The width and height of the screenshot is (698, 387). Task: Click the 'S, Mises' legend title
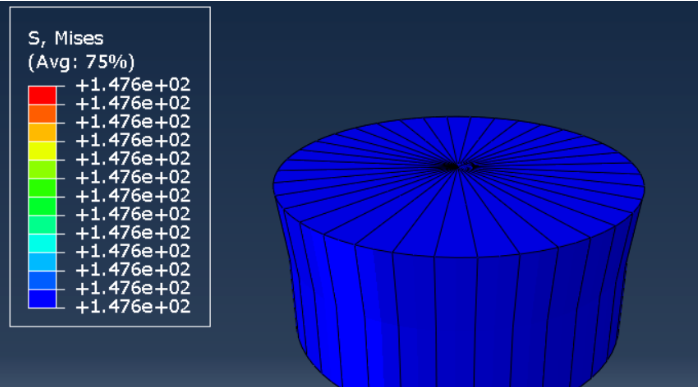(x=65, y=38)
